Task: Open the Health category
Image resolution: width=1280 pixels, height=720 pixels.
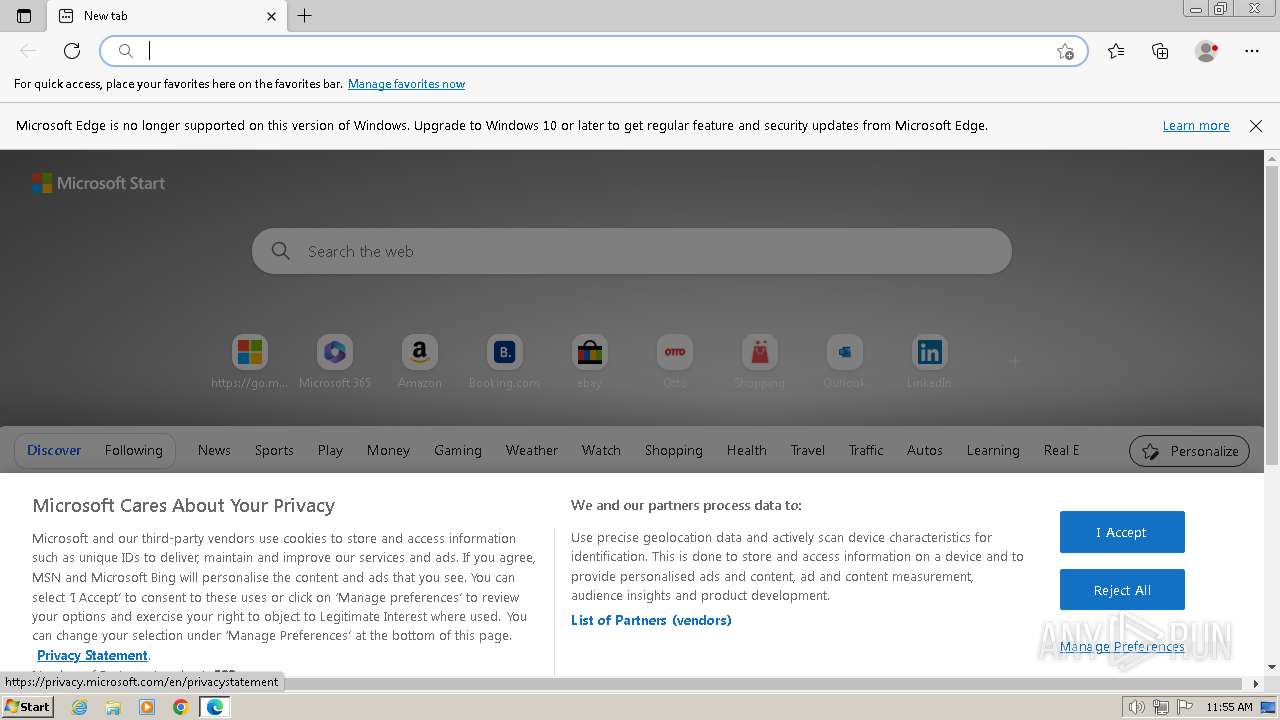Action: pyautogui.click(x=747, y=451)
